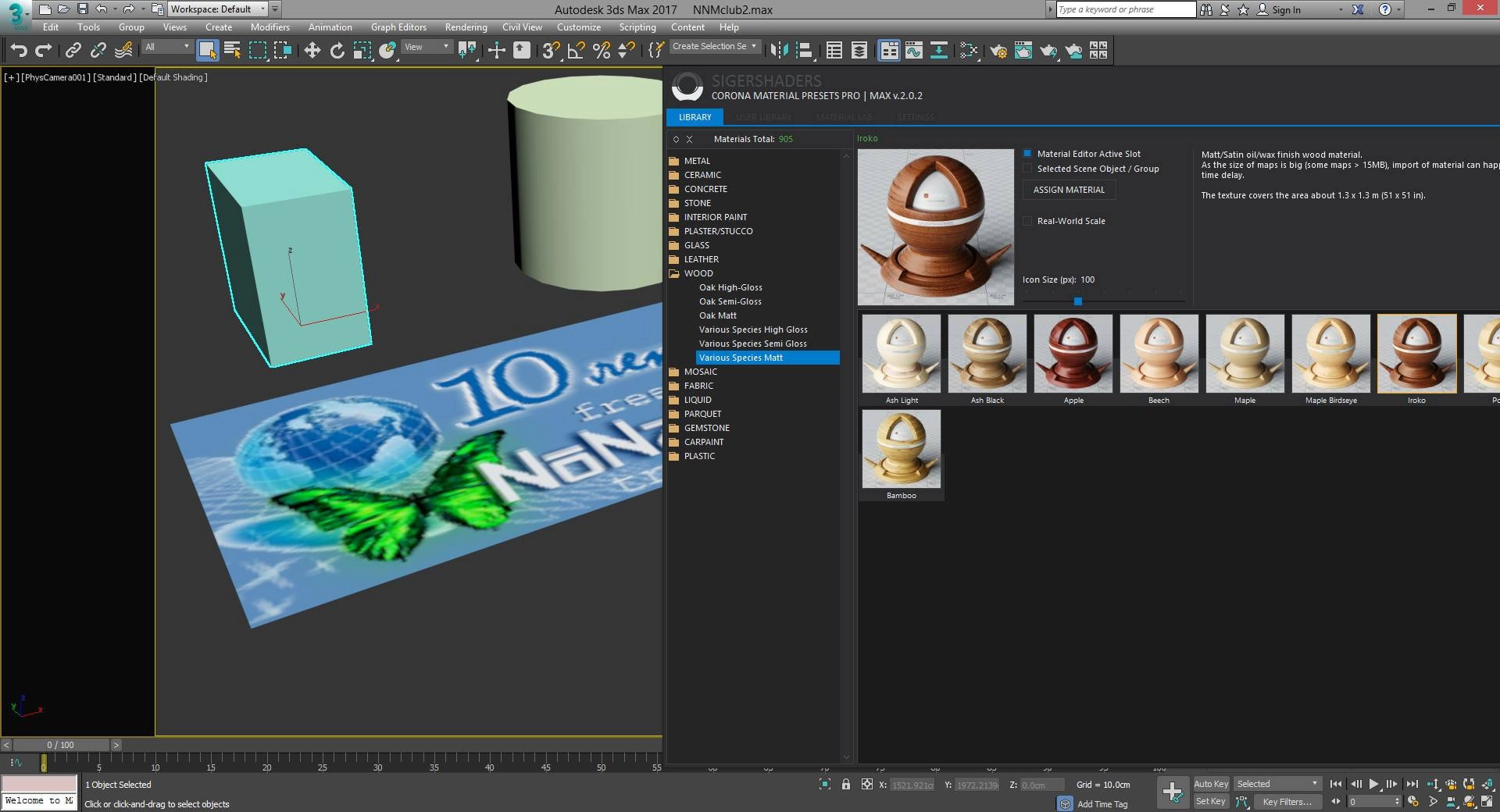Open the Modifiers menu

(x=270, y=27)
